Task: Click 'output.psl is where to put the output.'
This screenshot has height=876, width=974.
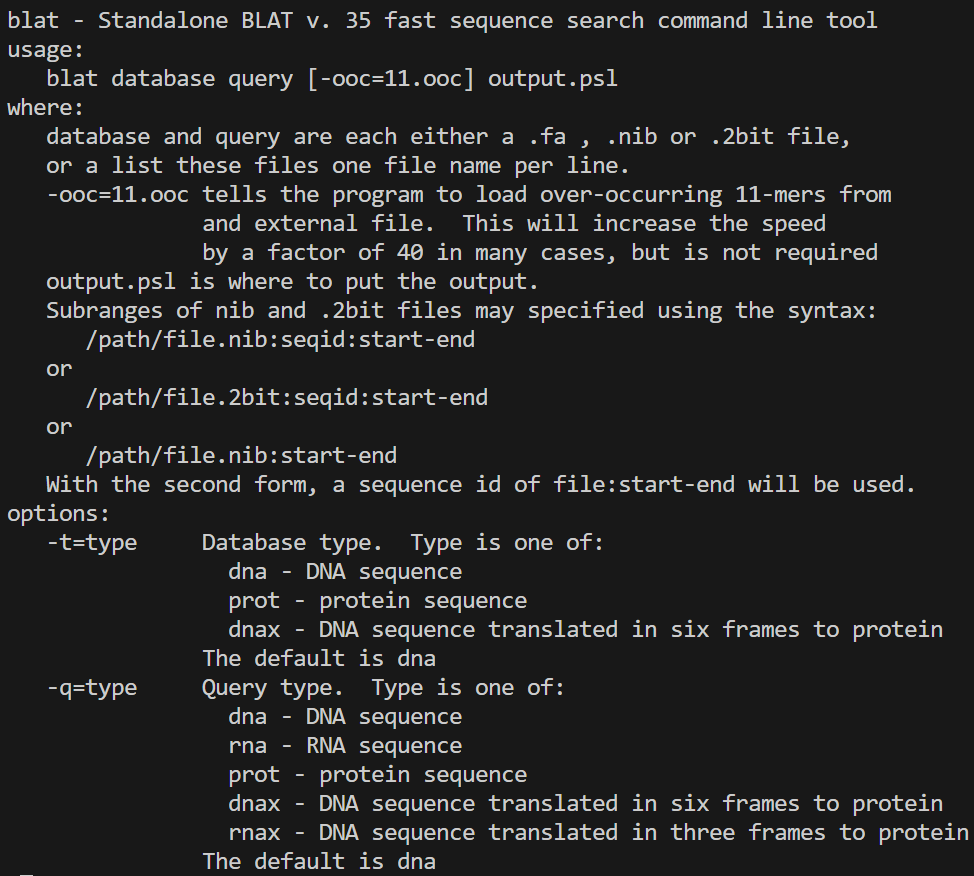Action: click(x=292, y=282)
